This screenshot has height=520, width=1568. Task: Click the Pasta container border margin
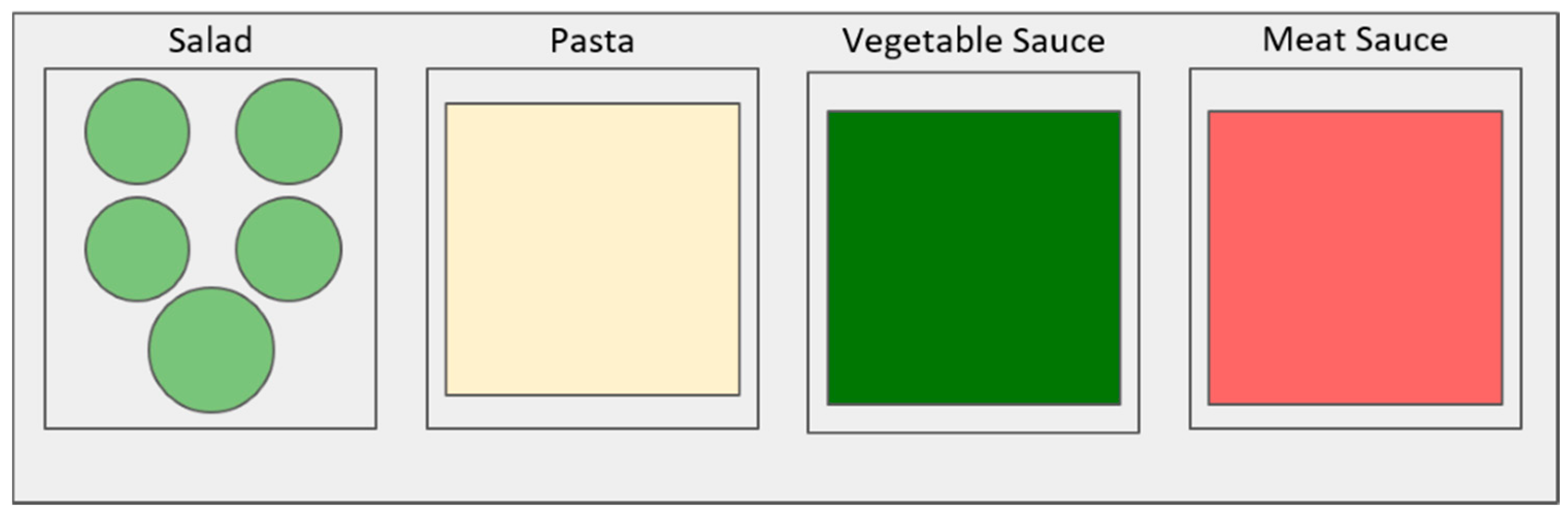click(592, 412)
